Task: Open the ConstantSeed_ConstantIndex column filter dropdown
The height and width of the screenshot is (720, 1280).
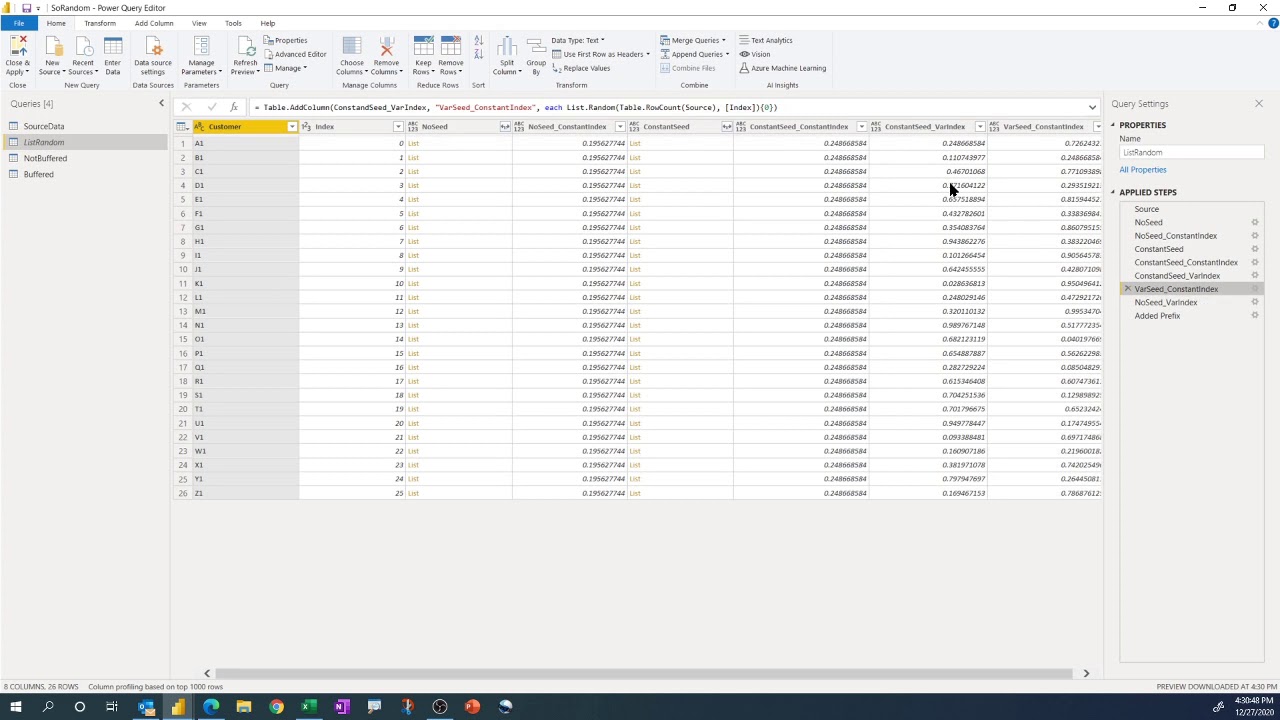Action: click(861, 127)
